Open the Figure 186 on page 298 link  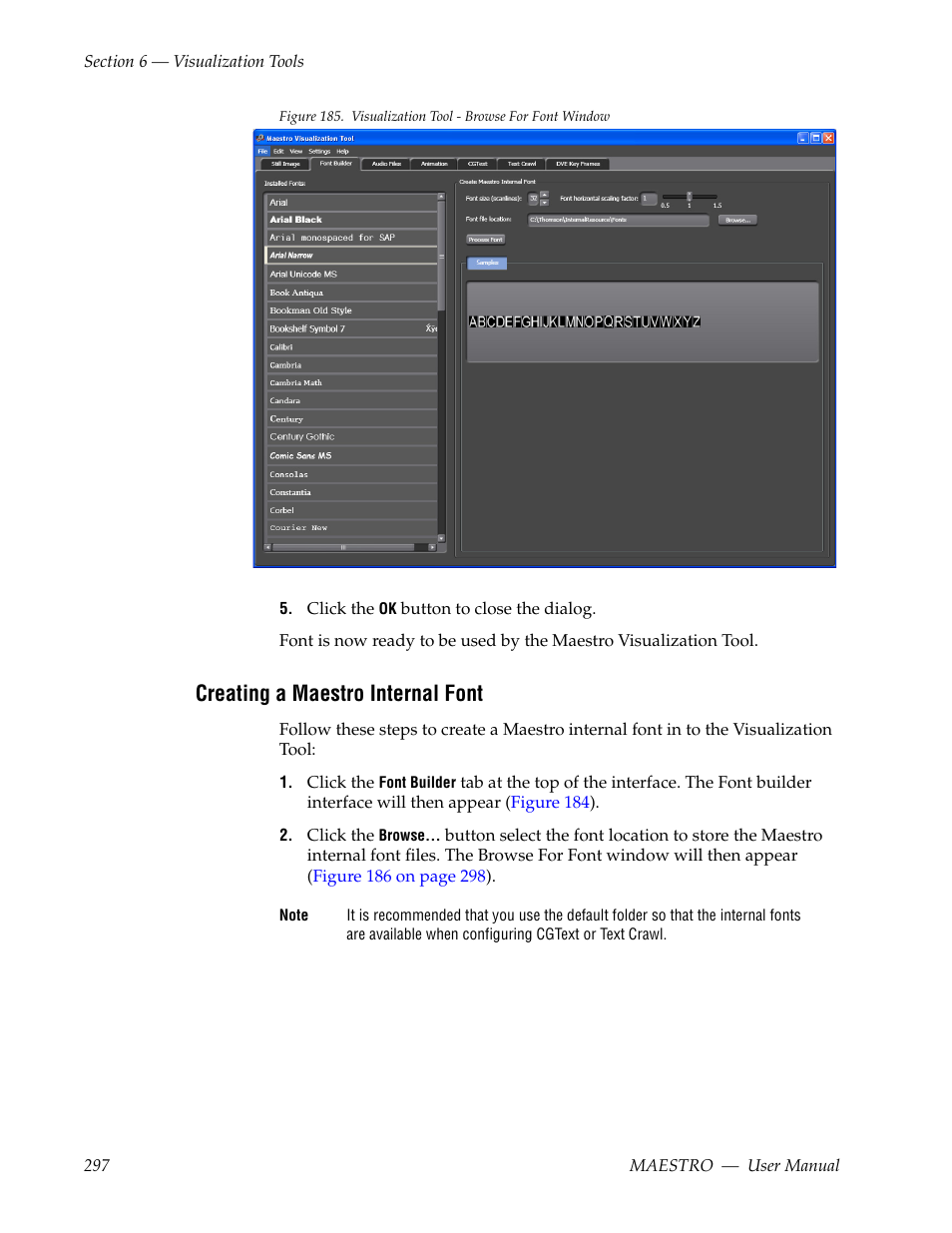[399, 877]
